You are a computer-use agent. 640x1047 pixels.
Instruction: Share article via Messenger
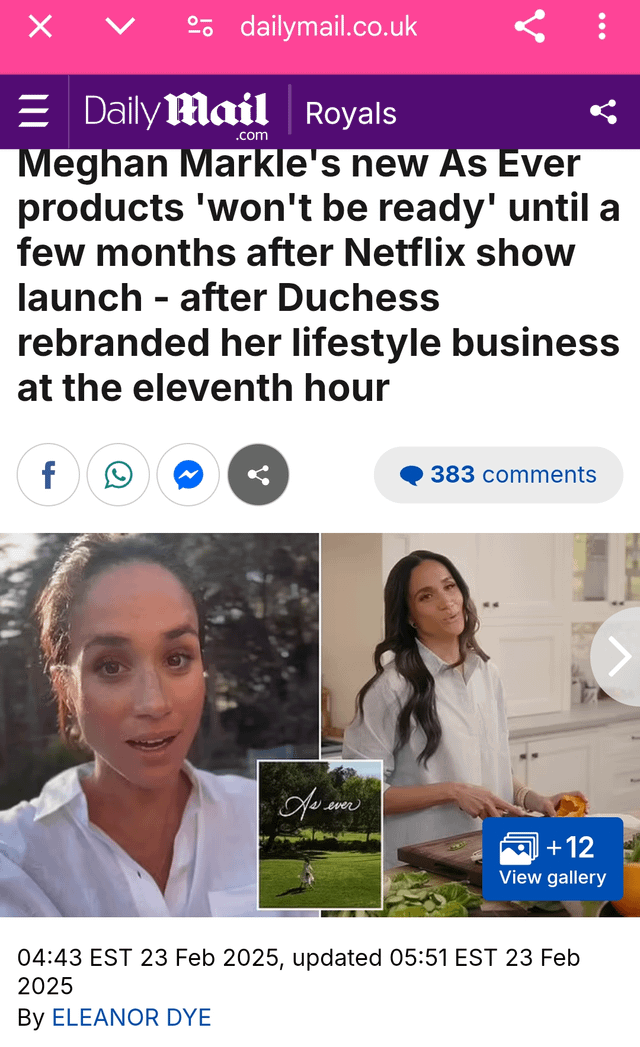(188, 475)
